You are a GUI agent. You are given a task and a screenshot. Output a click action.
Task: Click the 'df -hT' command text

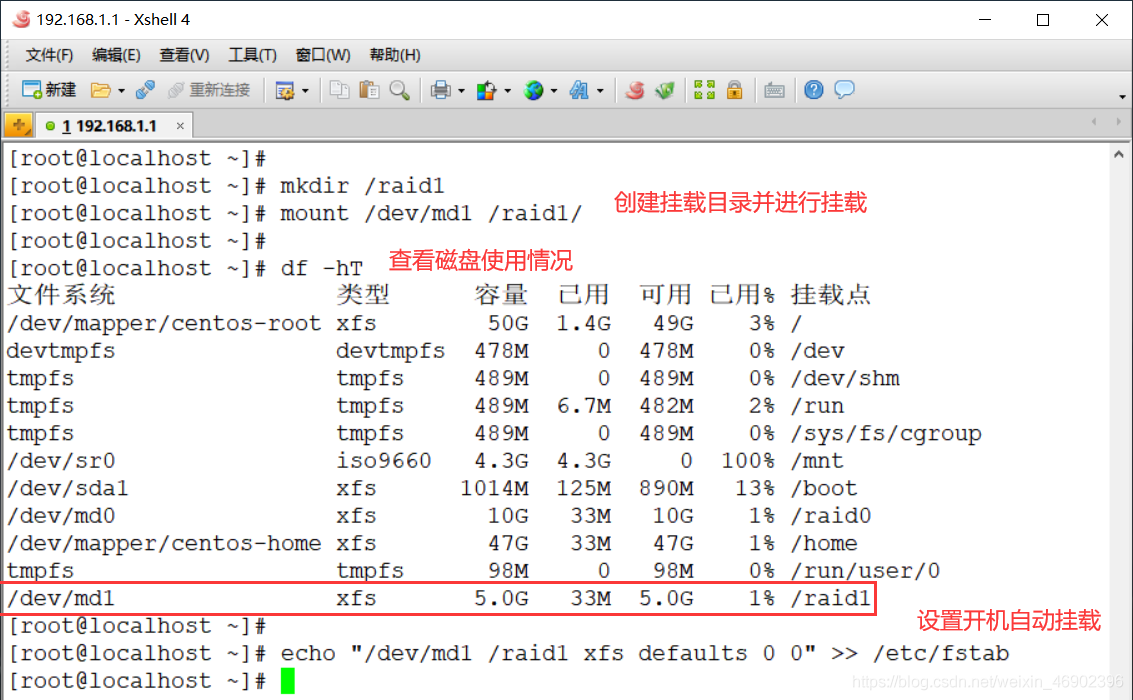322,268
